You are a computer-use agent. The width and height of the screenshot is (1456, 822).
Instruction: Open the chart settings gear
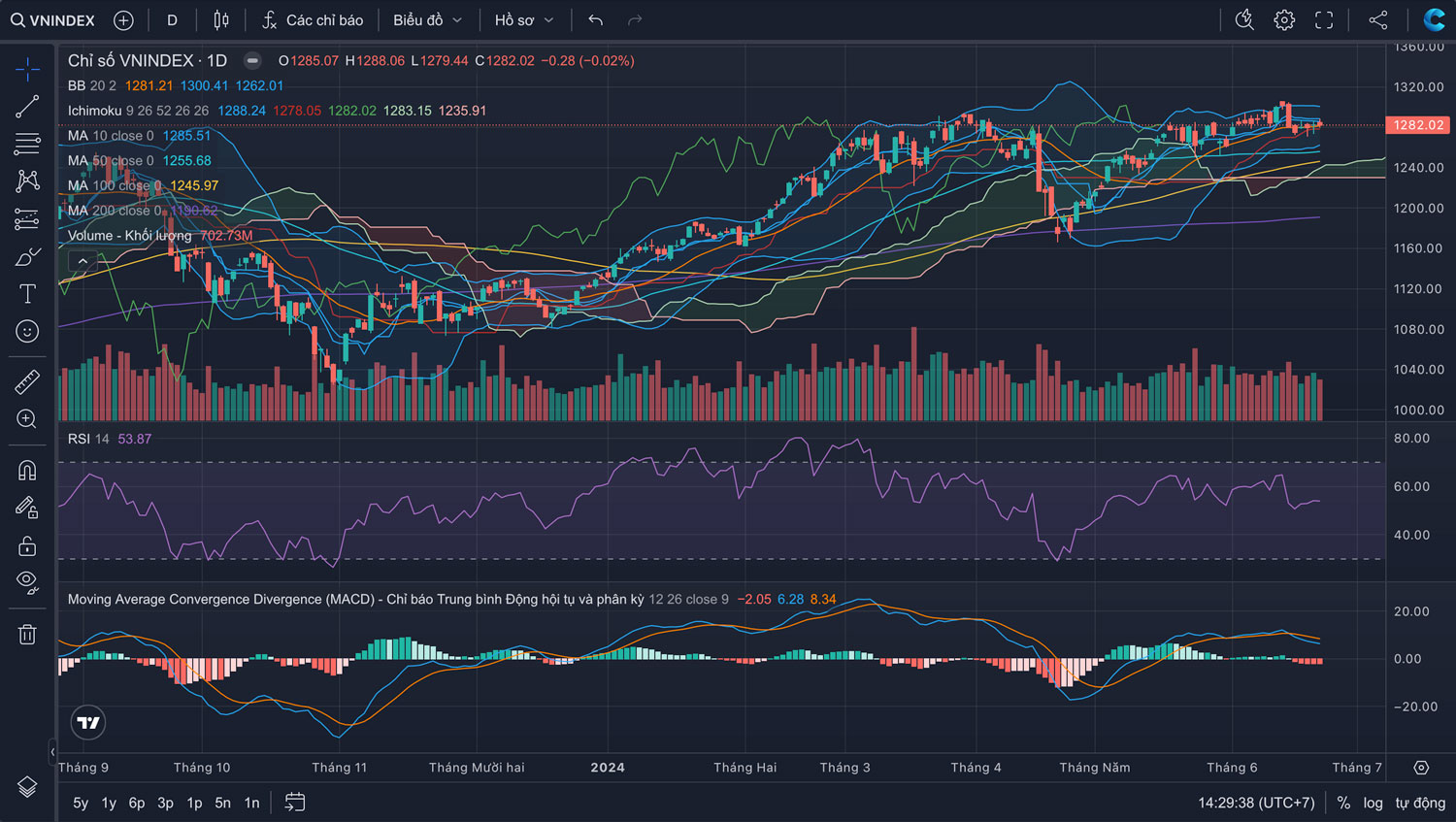[x=1284, y=20]
